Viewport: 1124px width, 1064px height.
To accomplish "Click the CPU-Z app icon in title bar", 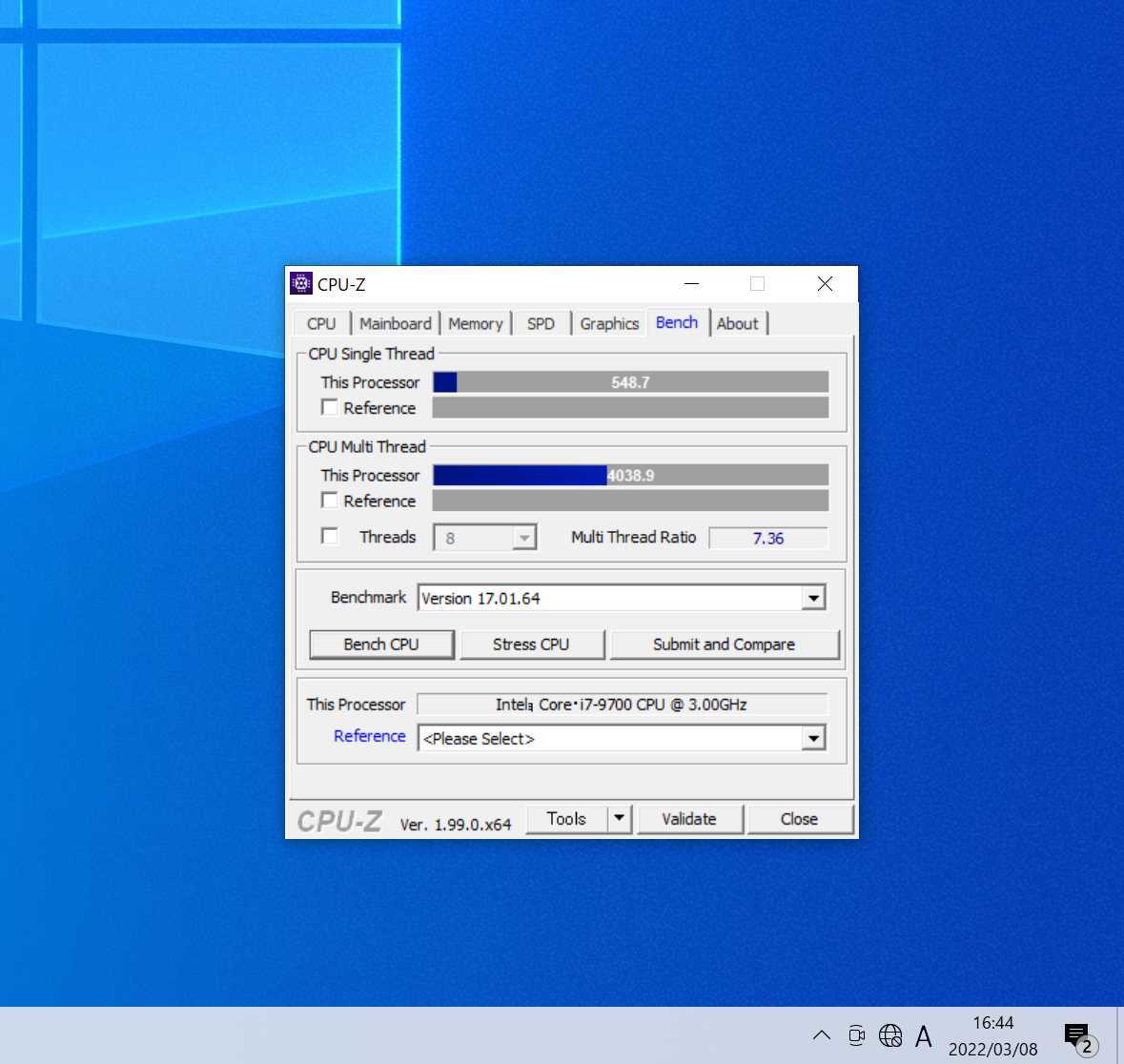I will pyautogui.click(x=301, y=284).
